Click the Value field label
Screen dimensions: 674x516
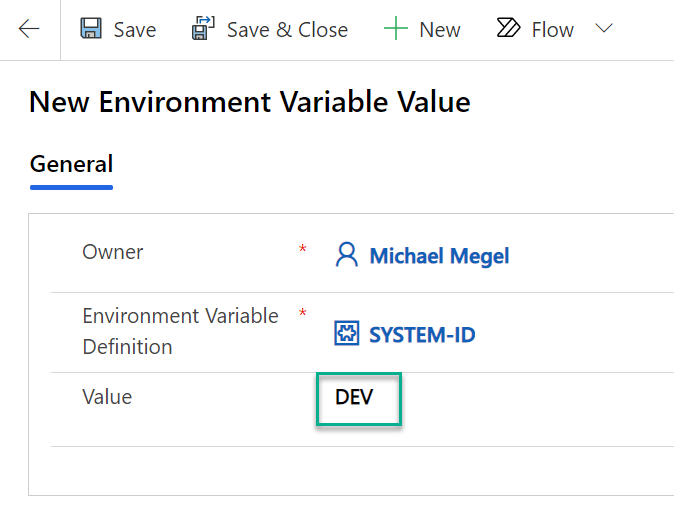pos(107,397)
